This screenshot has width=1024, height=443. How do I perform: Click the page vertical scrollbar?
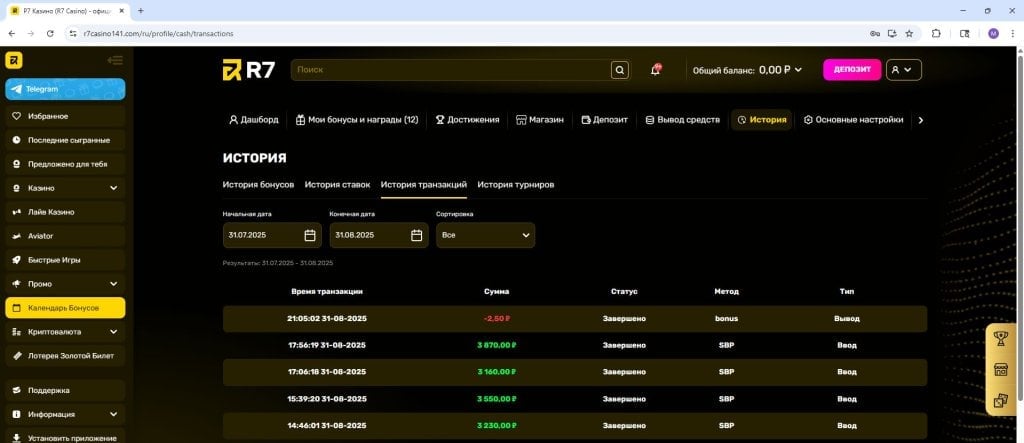click(1020, 226)
